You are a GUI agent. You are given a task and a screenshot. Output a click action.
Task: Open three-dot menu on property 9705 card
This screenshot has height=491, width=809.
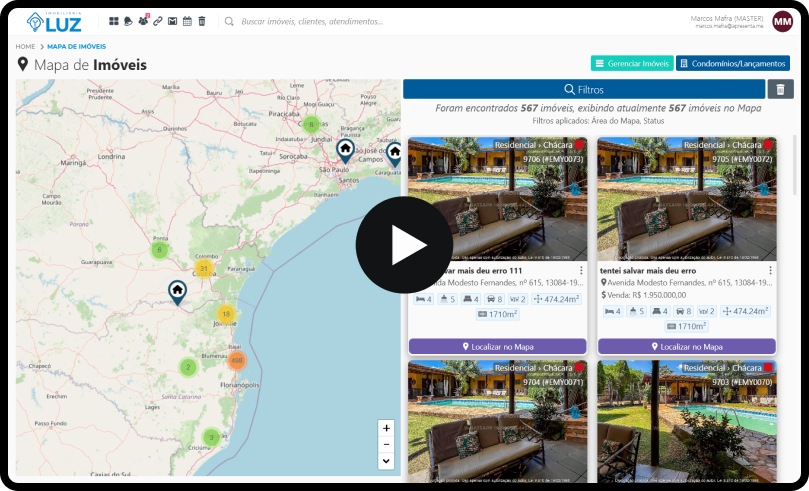[x=770, y=271]
